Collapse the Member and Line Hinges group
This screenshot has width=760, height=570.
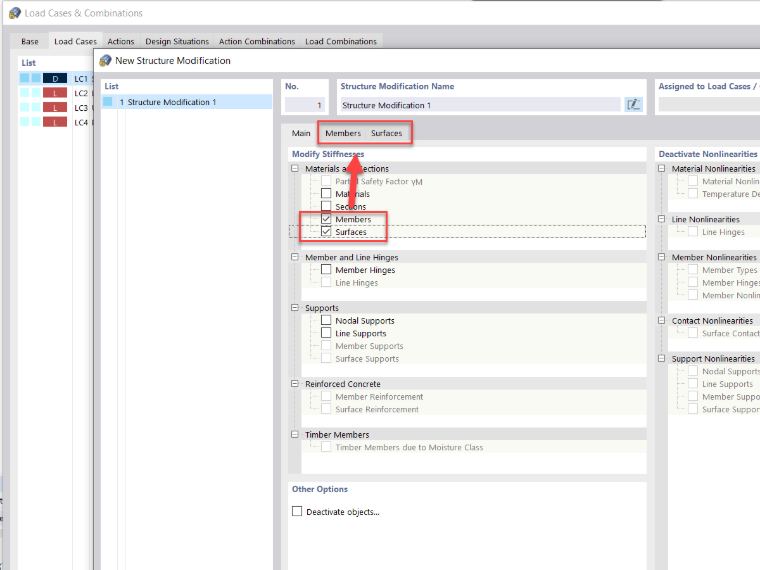tap(295, 257)
